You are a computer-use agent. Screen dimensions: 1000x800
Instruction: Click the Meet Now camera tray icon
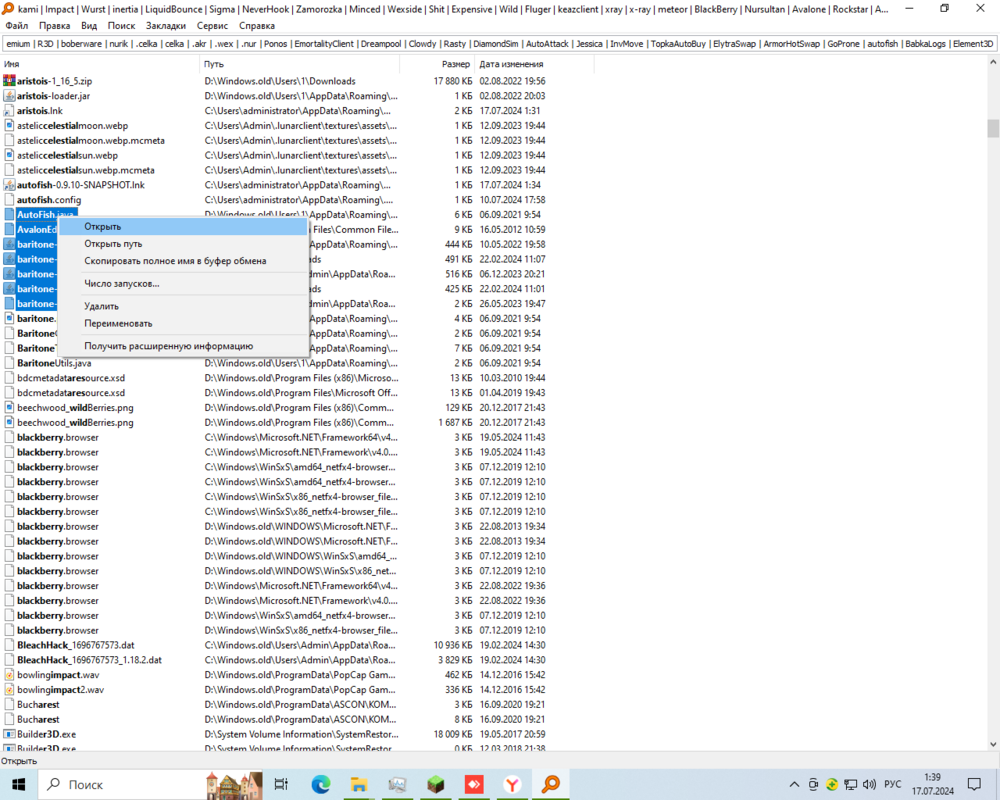[x=813, y=785]
